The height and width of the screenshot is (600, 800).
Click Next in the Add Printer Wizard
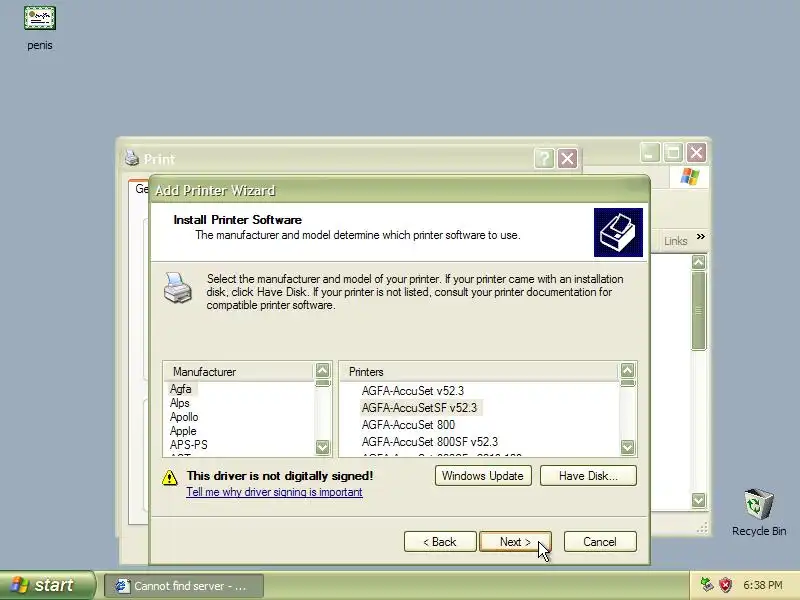515,541
